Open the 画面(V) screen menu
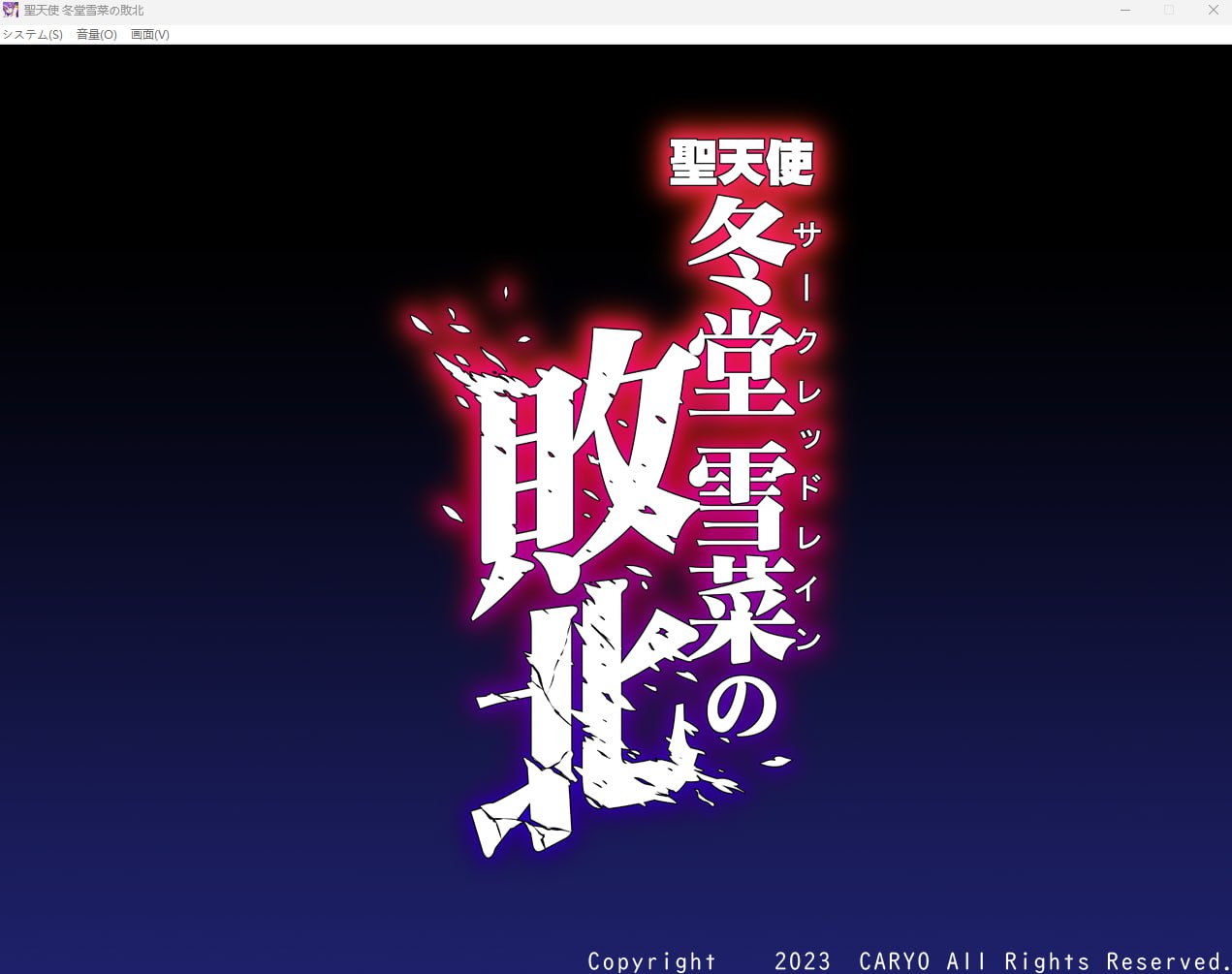The height and width of the screenshot is (974, 1232). point(149,35)
